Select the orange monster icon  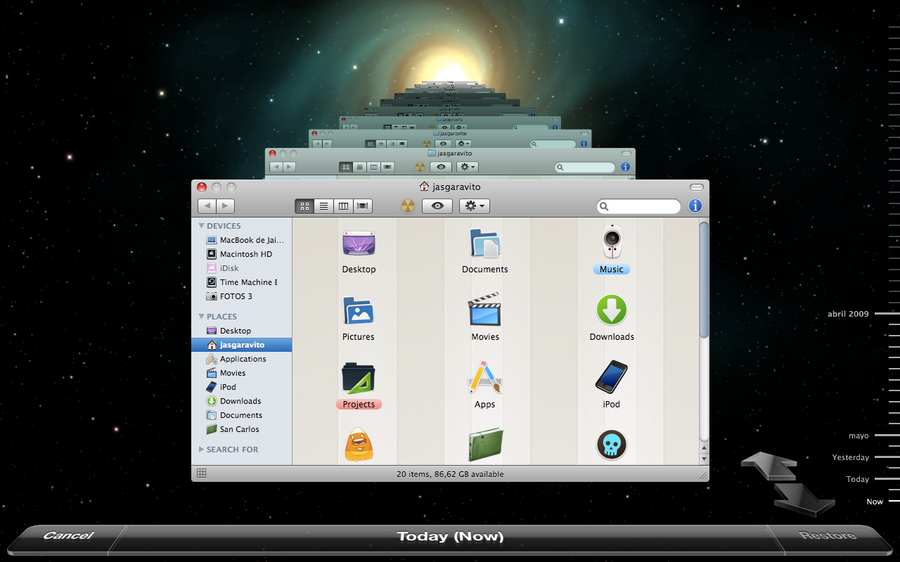359,445
